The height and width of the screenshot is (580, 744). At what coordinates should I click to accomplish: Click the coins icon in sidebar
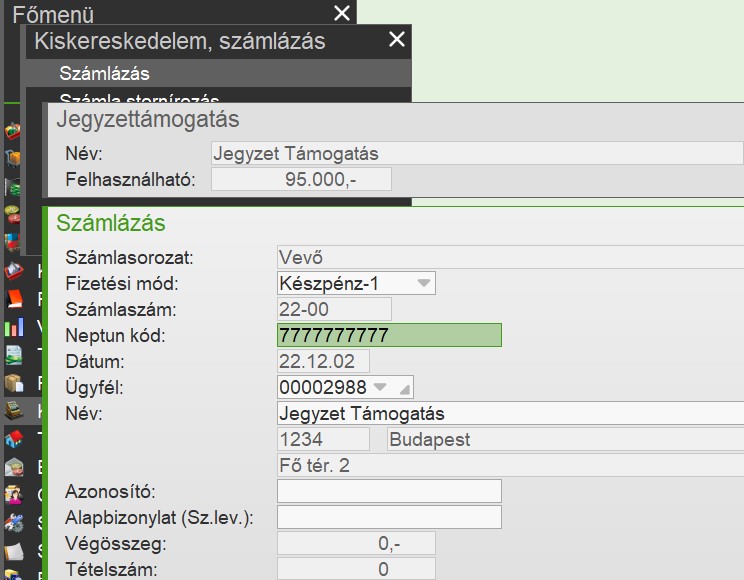pos(13,214)
